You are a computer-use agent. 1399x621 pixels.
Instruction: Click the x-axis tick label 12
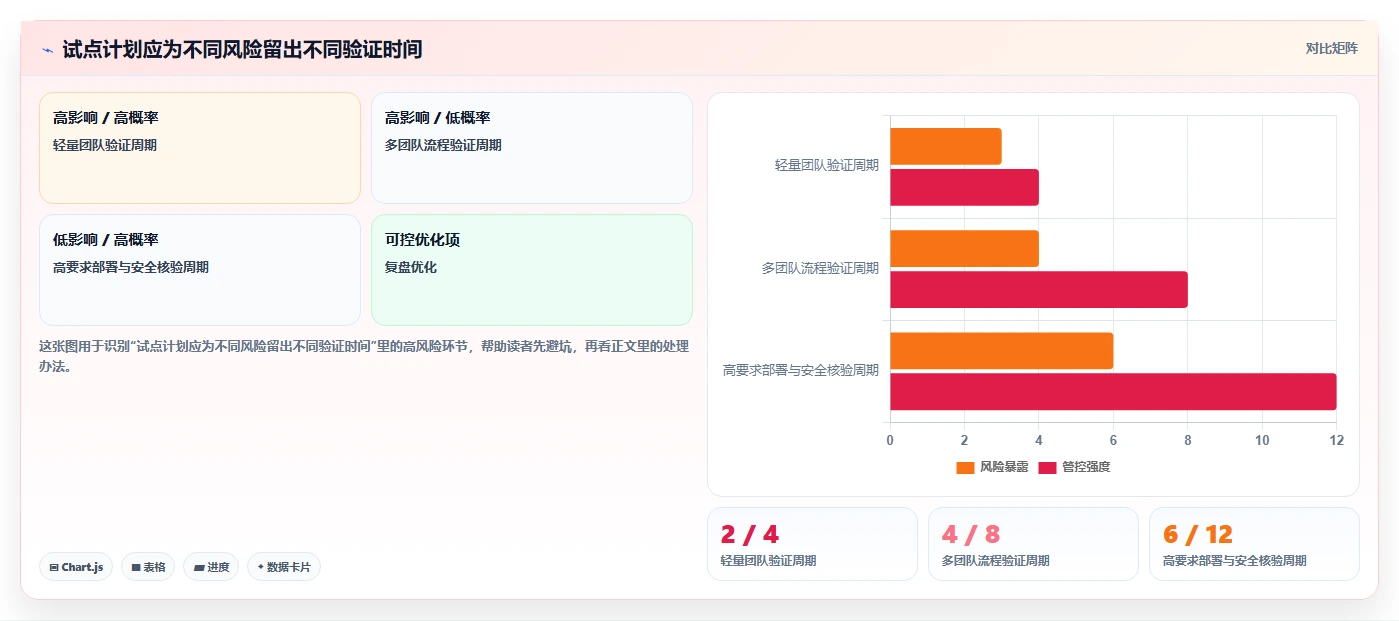[1336, 440]
